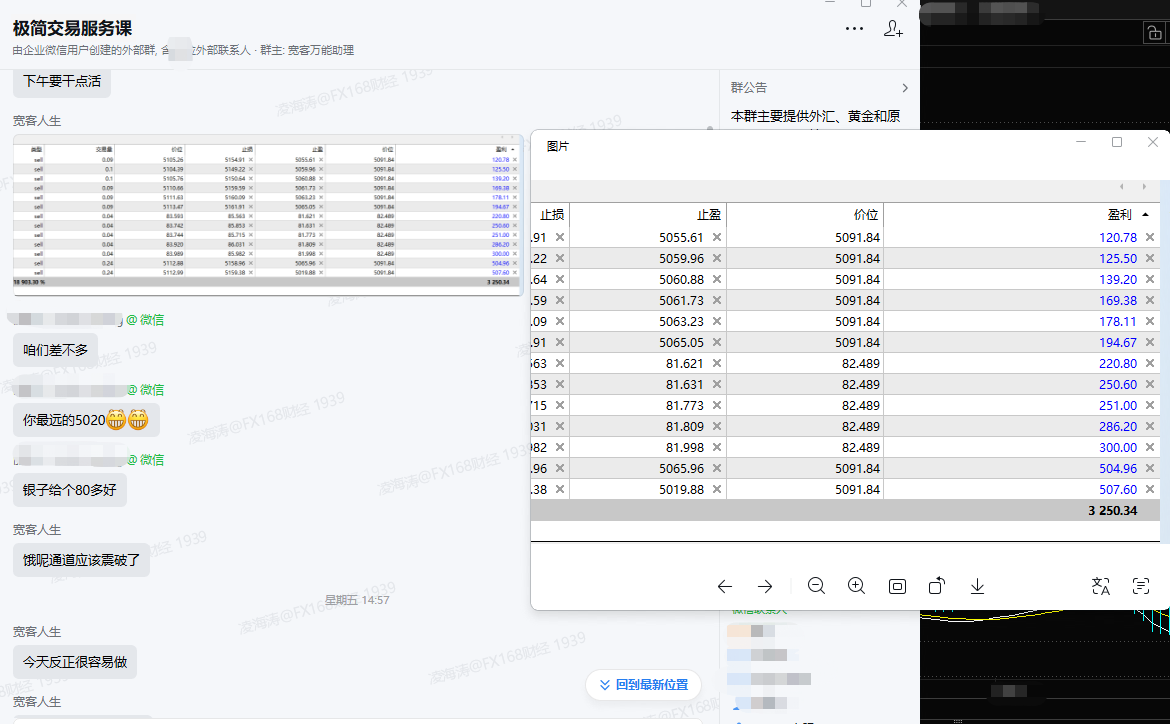Click the add member icon in chat header
1170x724 pixels.
click(x=893, y=29)
